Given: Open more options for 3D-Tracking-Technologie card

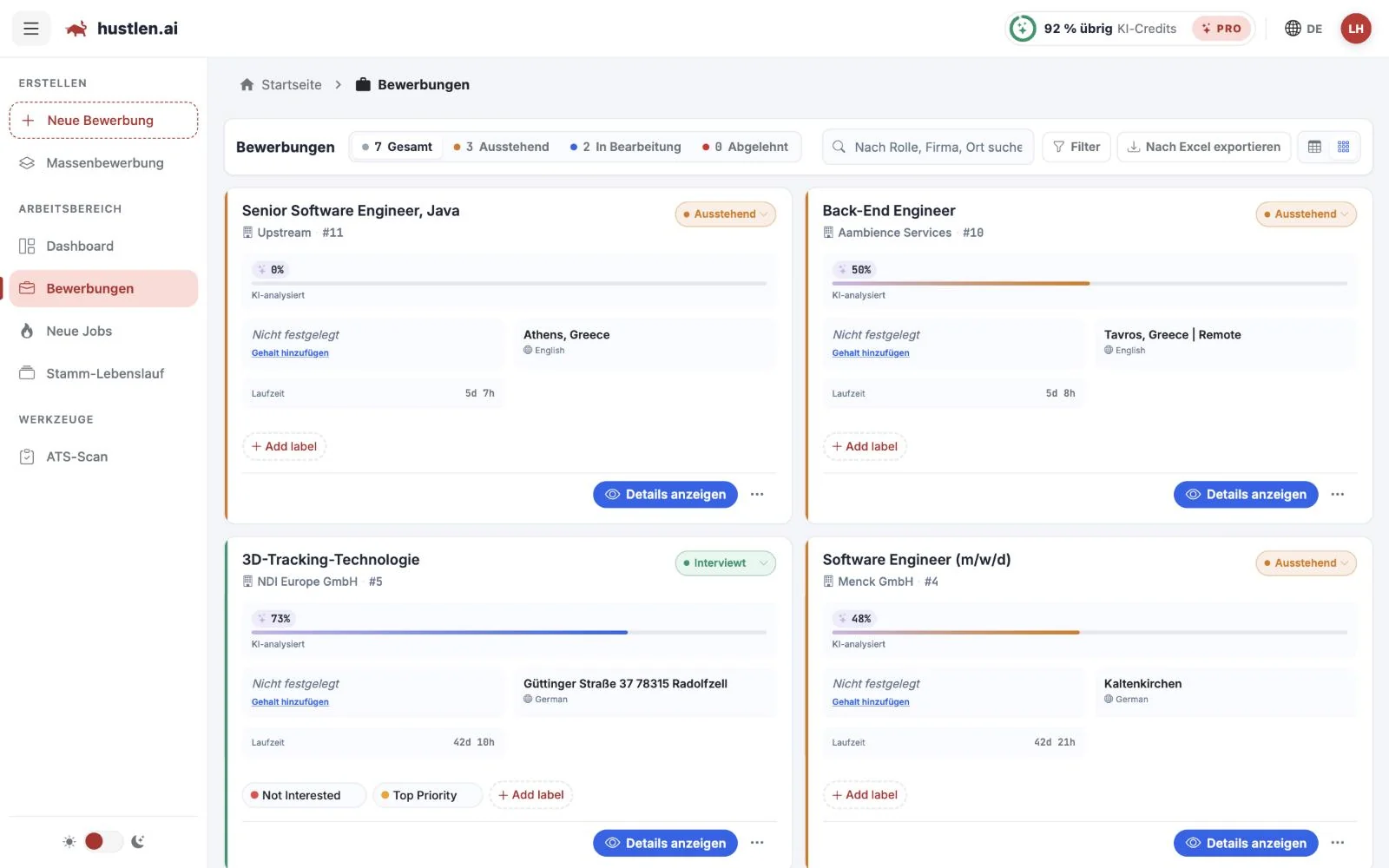Looking at the screenshot, I should (757, 843).
